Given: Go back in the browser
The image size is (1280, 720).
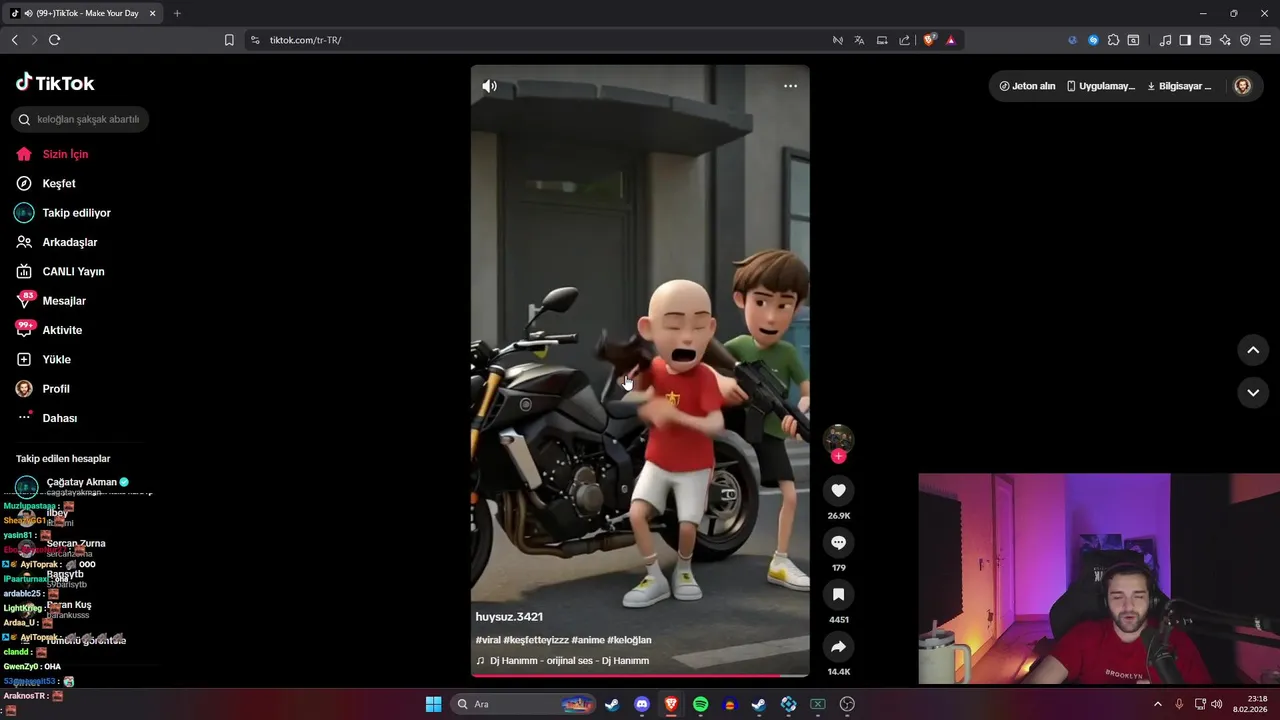Looking at the screenshot, I should pos(14,40).
